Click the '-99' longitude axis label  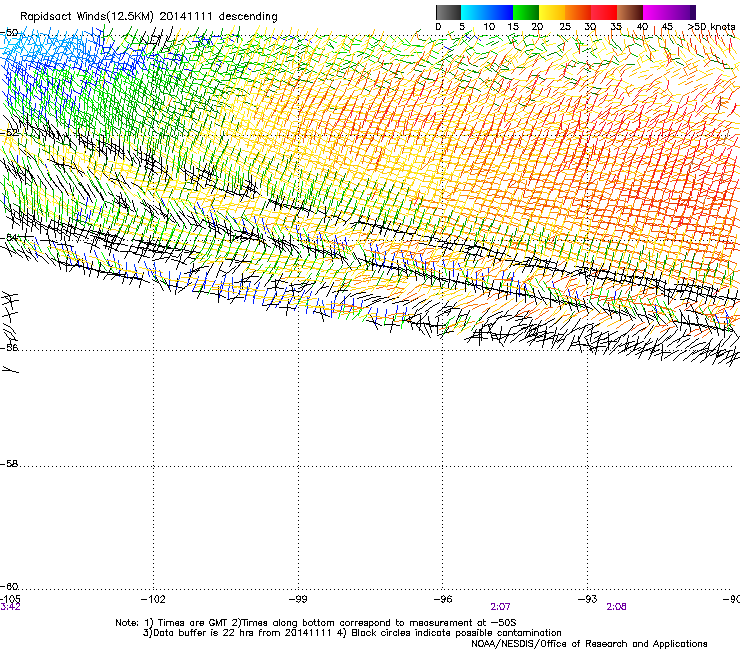point(298,599)
